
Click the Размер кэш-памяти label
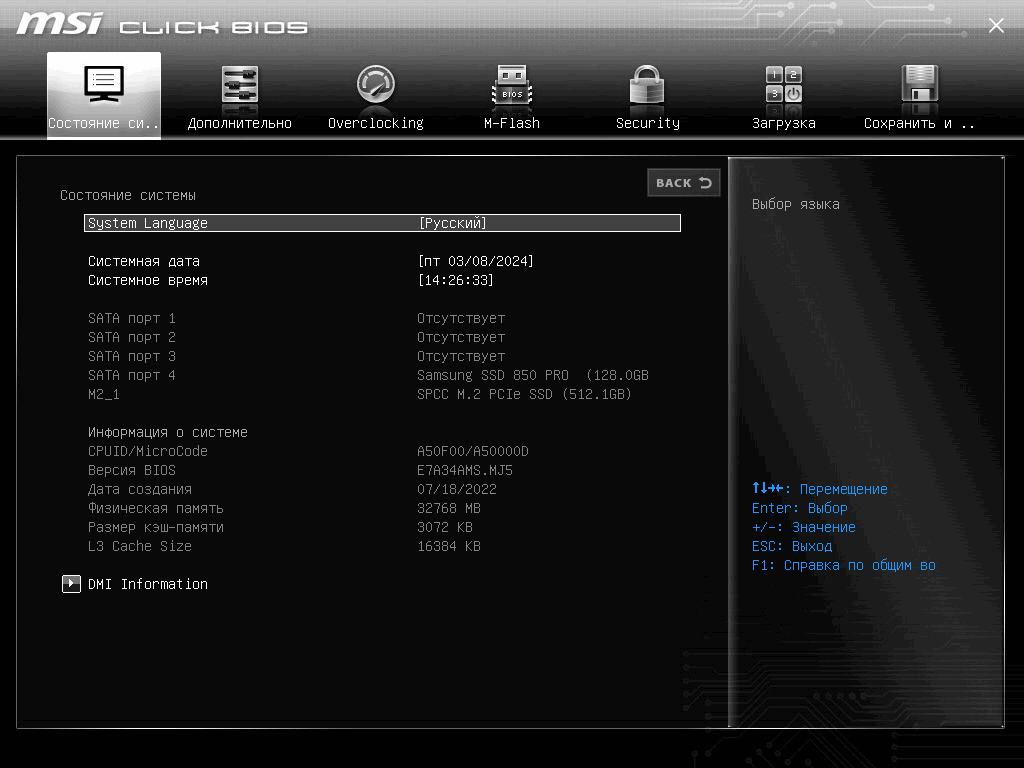(155, 526)
